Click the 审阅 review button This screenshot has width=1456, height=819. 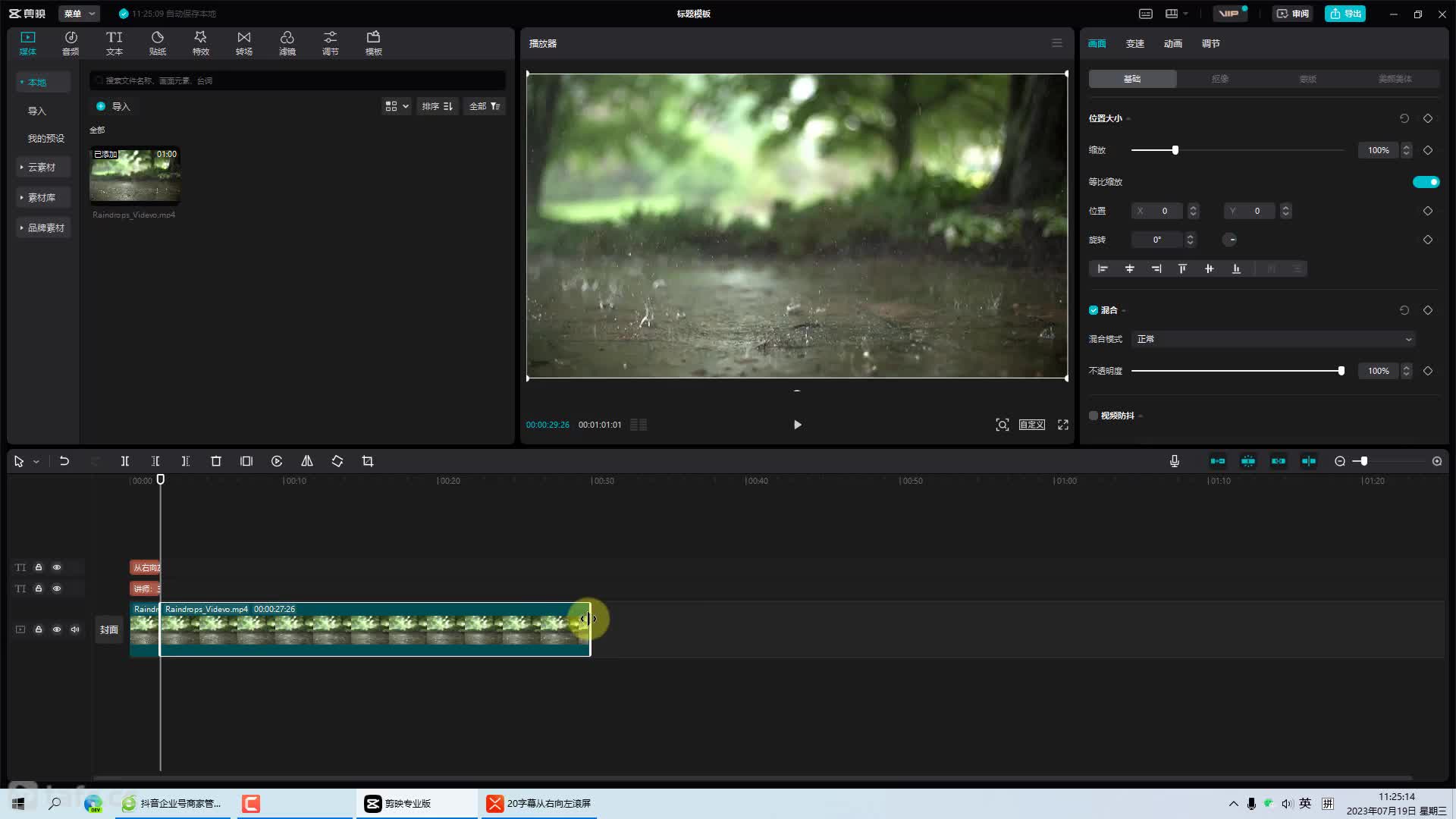[x=1292, y=14]
